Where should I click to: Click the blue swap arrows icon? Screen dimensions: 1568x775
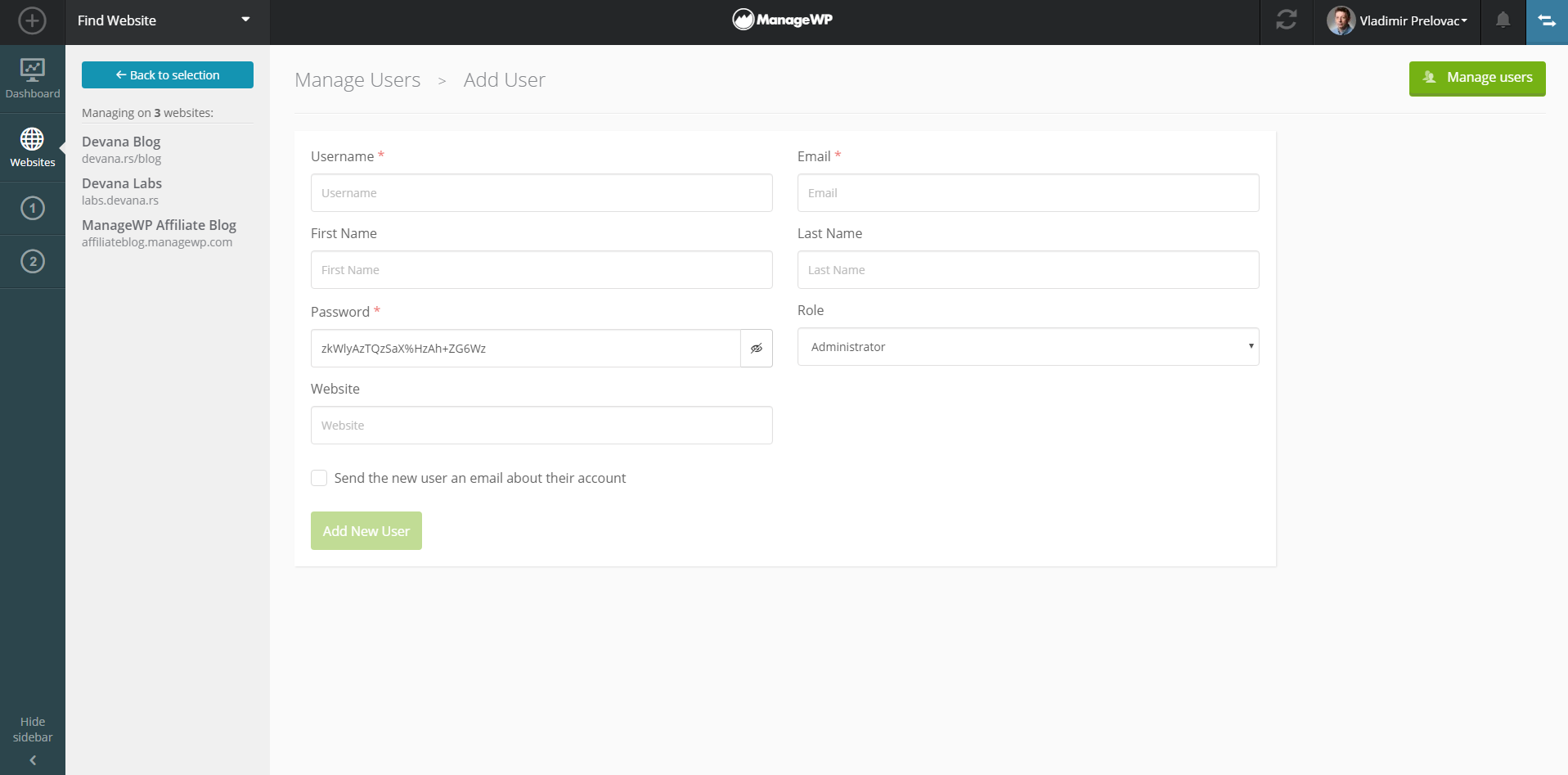1546,21
